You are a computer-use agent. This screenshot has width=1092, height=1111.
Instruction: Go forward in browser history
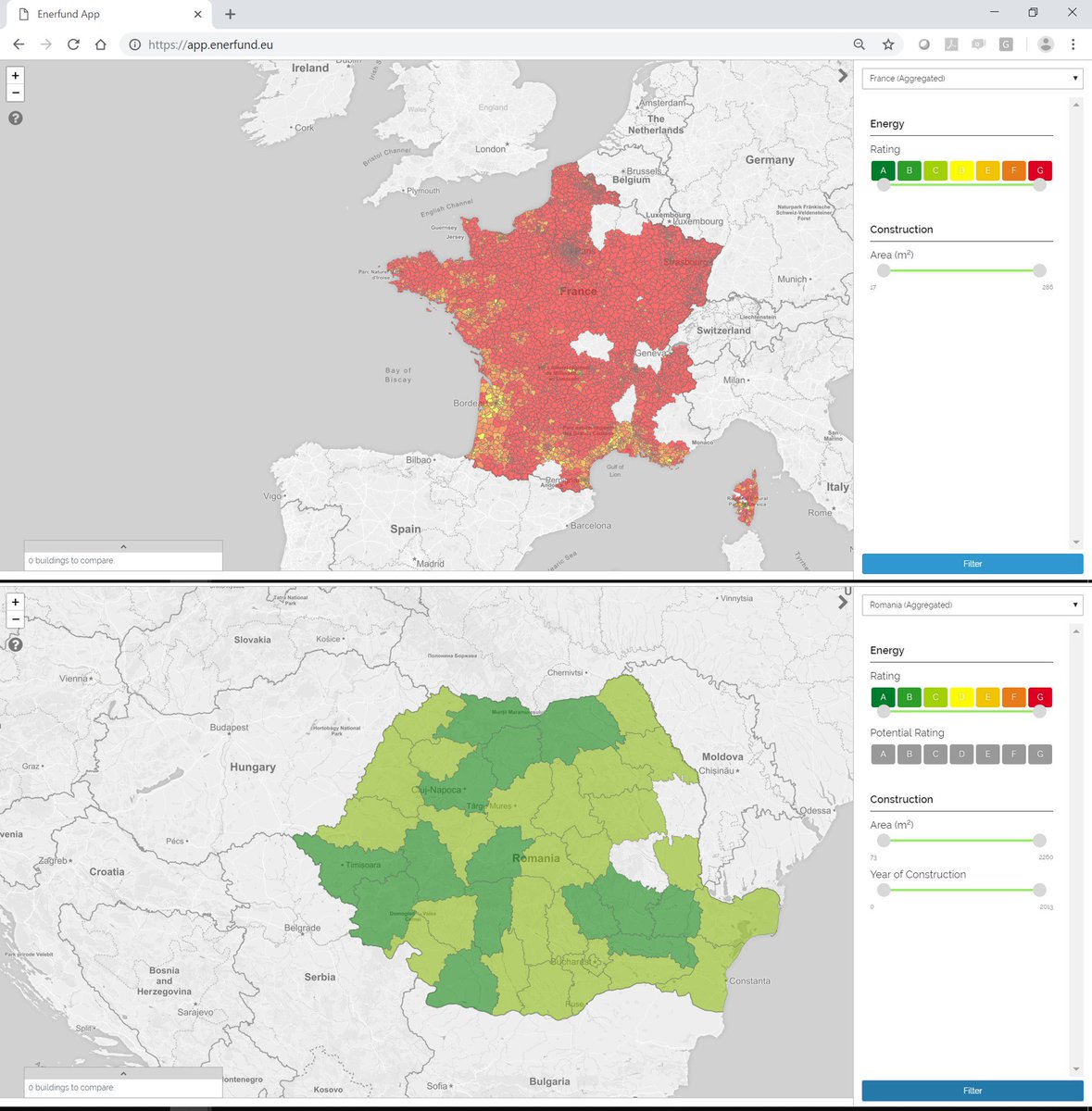coord(46,44)
